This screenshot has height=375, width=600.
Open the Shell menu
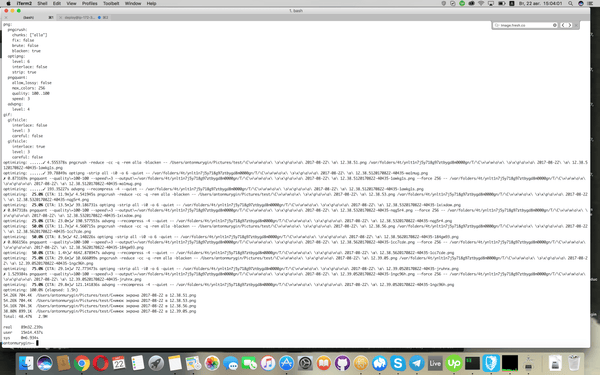(42, 3)
